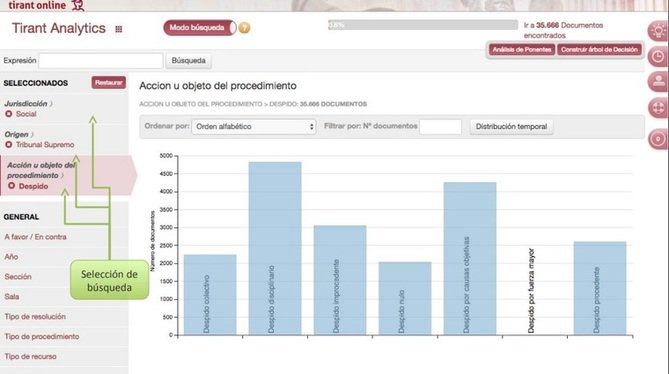Click the Búsqueda button

189,61
